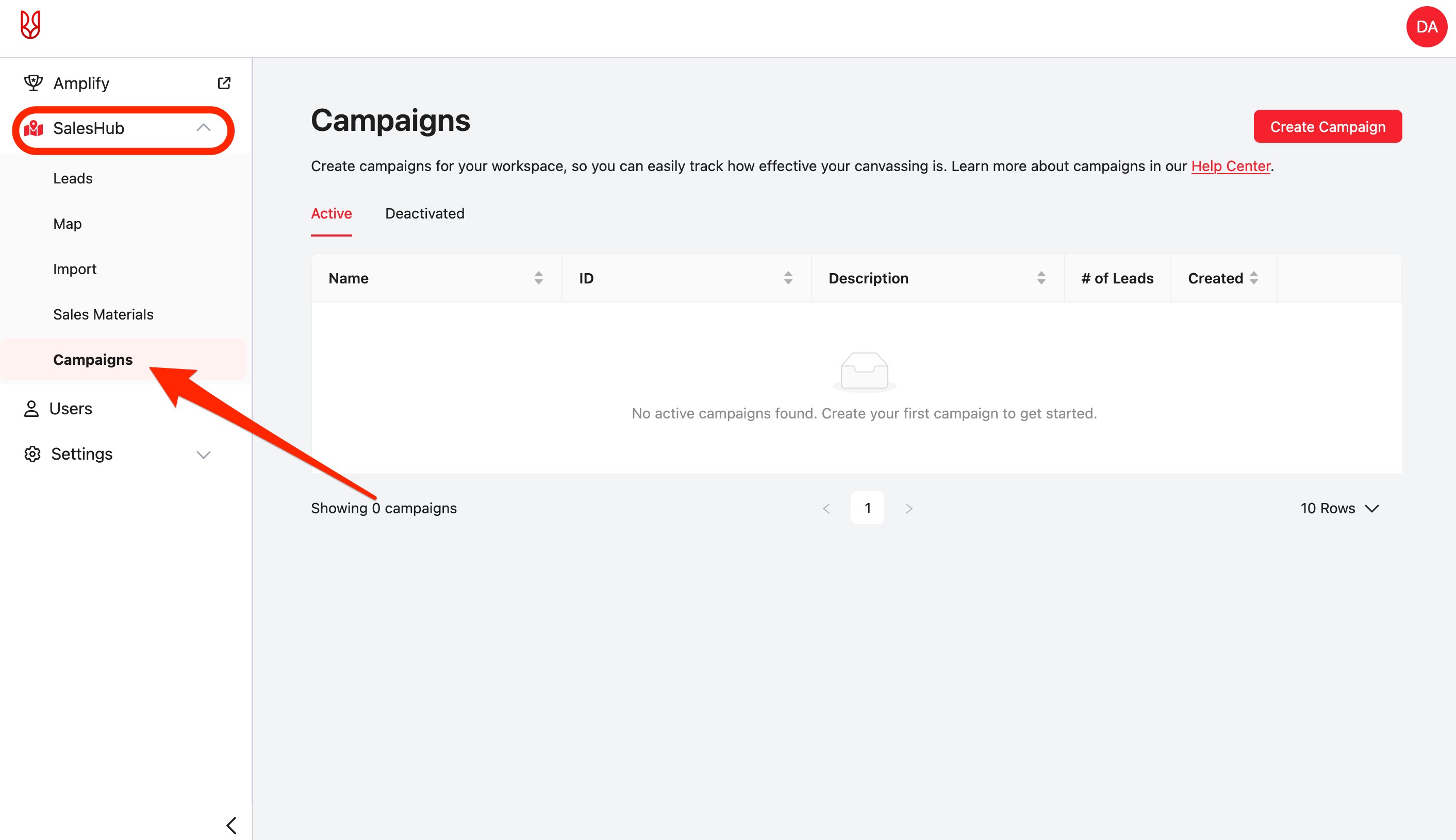Image resolution: width=1456 pixels, height=840 pixels.
Task: Sort campaigns by Name column
Action: [x=538, y=278]
